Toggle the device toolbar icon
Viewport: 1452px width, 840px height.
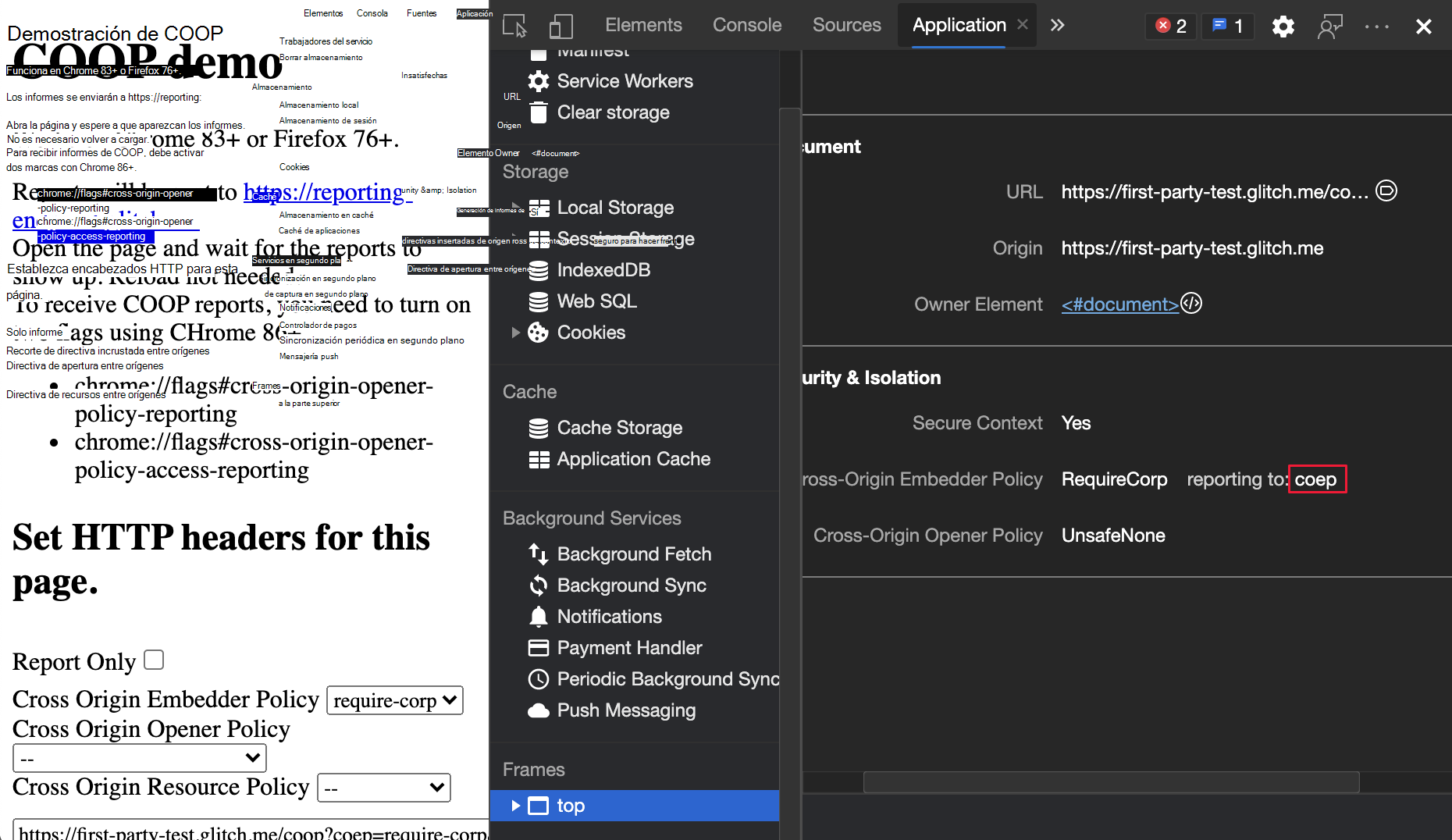coord(561,26)
